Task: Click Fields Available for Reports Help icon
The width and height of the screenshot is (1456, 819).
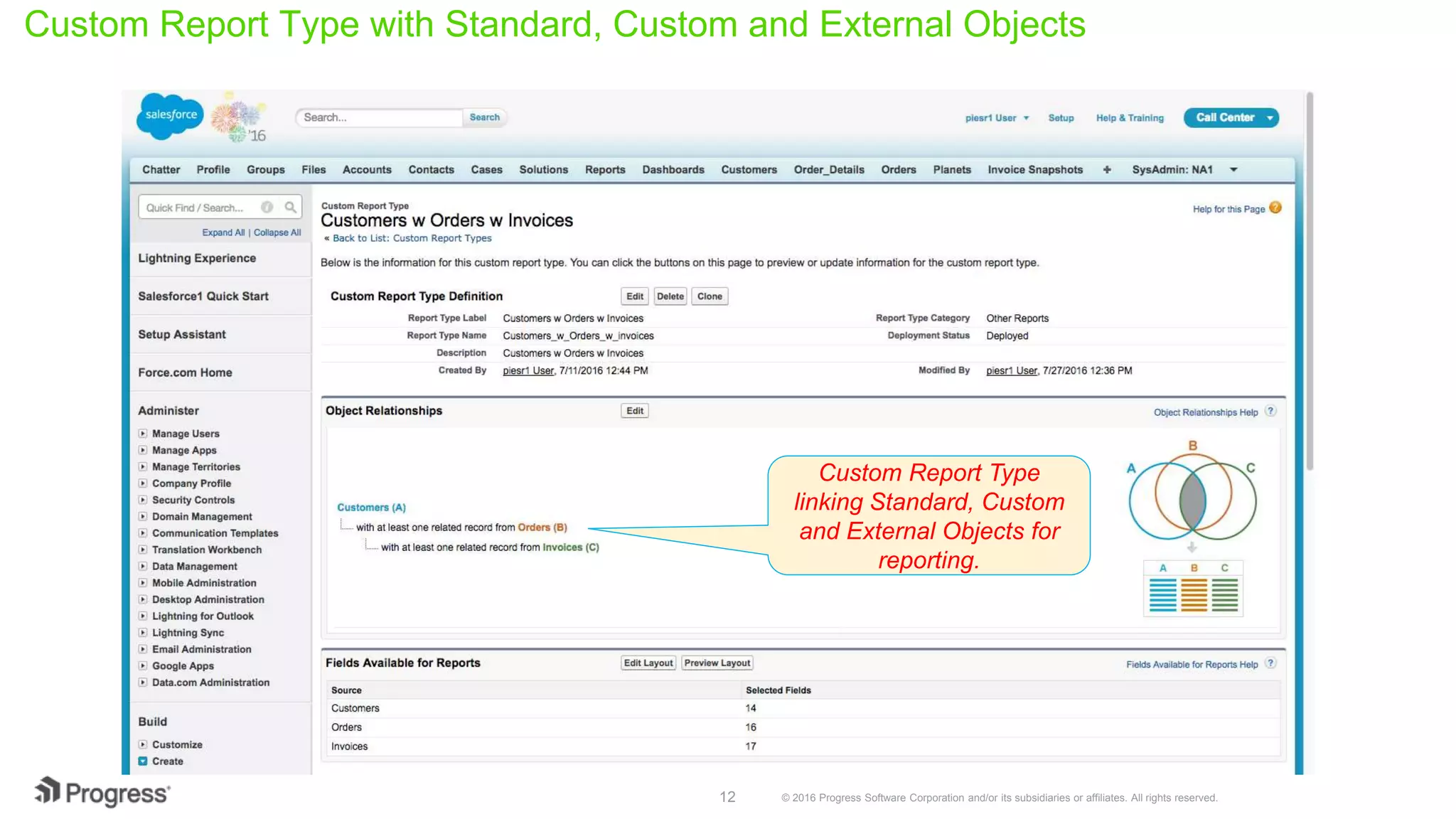Action: click(x=1271, y=663)
